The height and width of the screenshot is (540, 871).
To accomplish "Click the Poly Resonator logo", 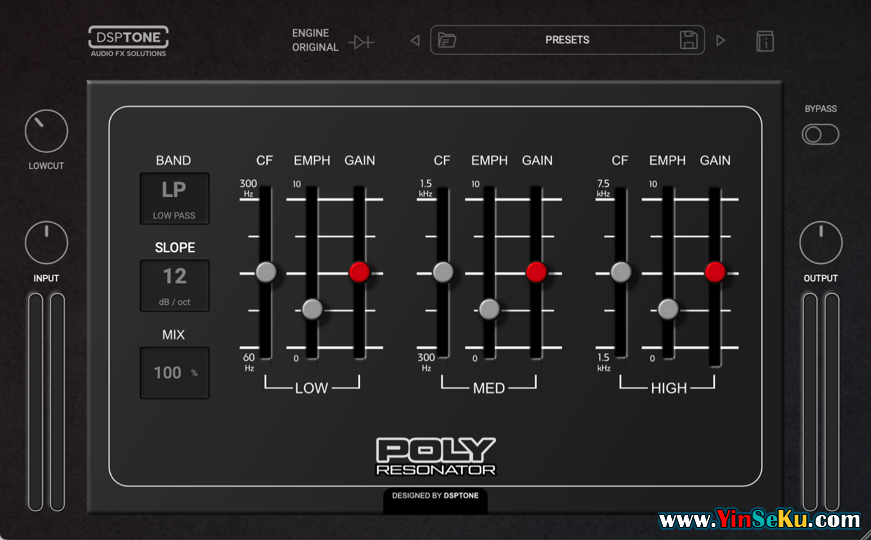I will click(x=435, y=456).
